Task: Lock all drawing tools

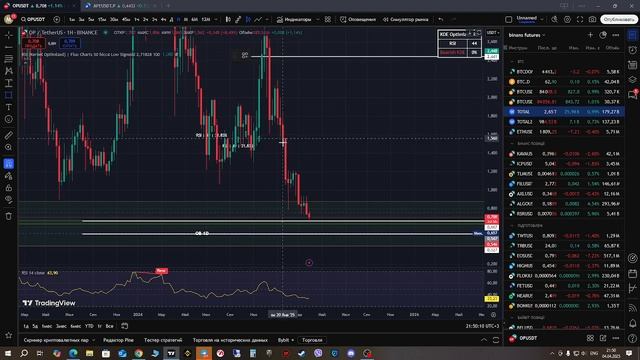Action: 9,188
